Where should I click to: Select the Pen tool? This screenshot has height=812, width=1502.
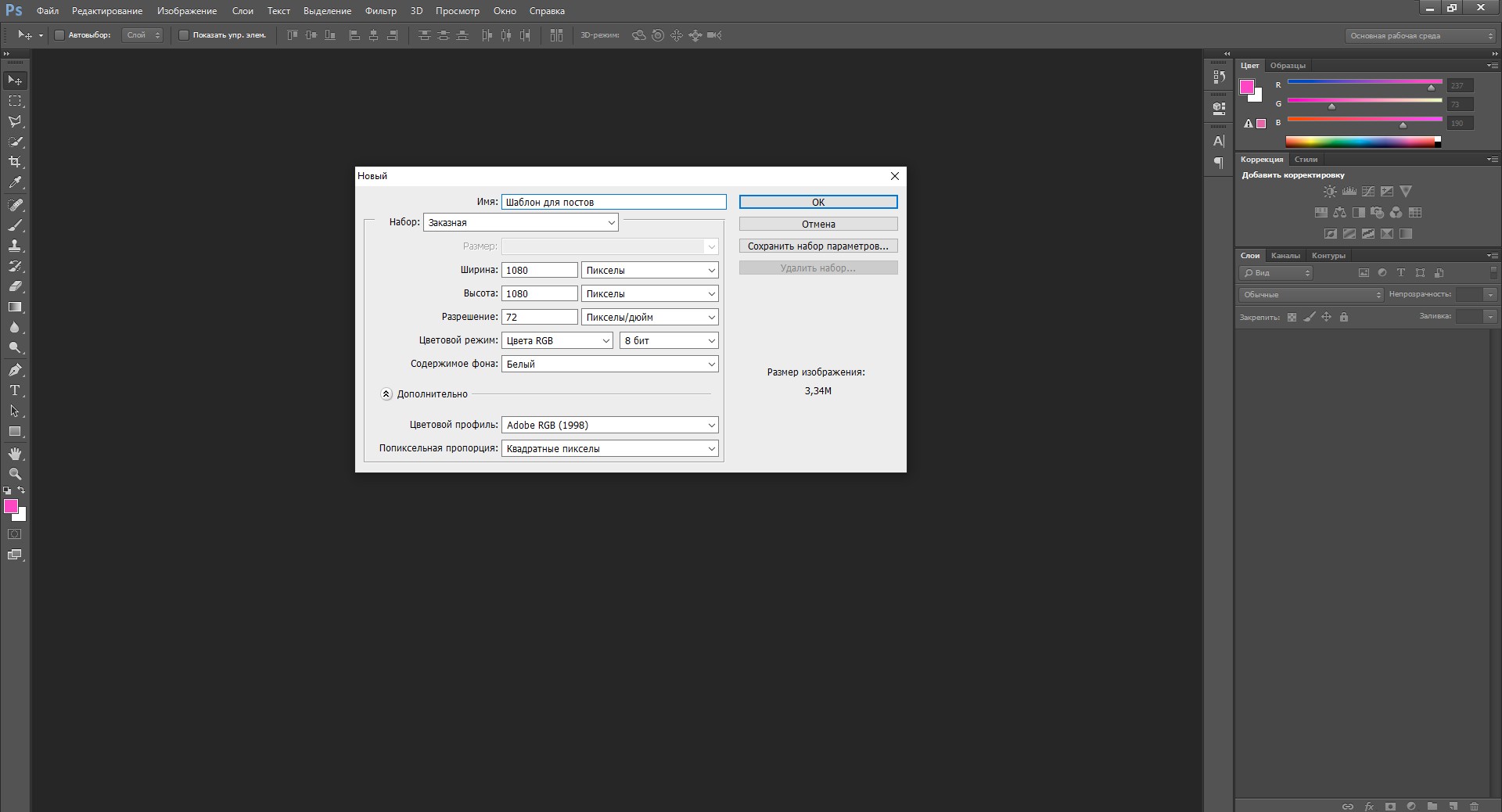pyautogui.click(x=15, y=370)
